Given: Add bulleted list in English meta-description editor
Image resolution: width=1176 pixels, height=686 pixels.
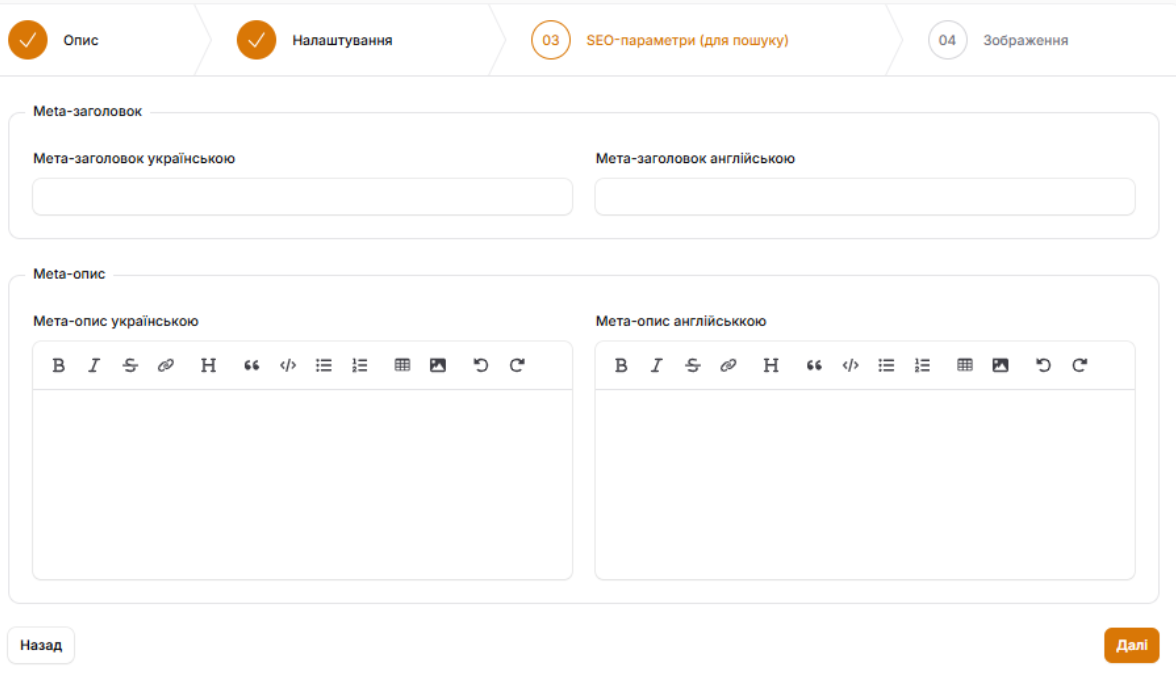Looking at the screenshot, I should pos(886,366).
